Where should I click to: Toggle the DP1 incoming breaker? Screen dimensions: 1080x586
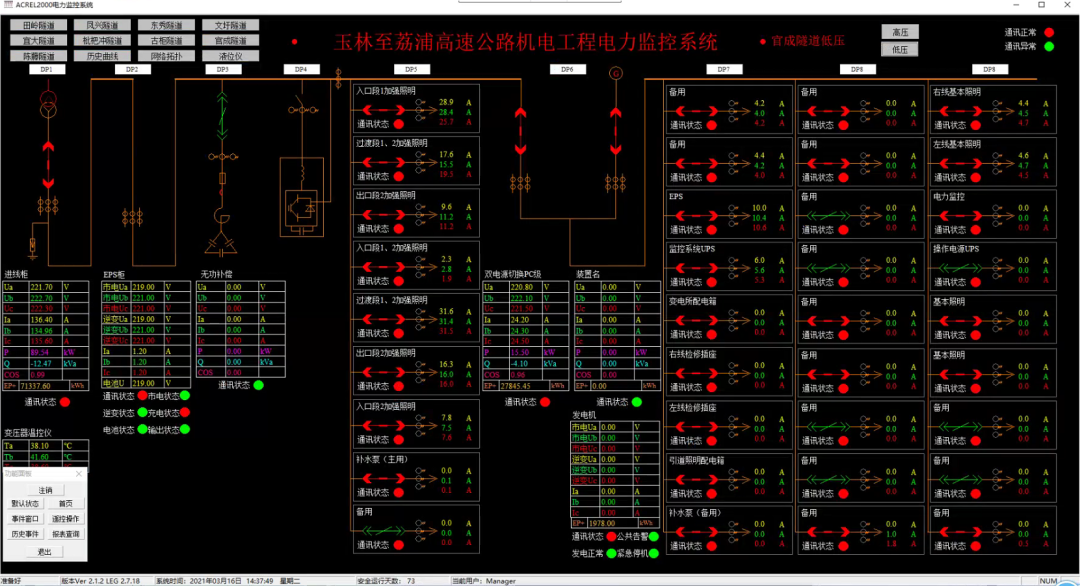point(48,165)
